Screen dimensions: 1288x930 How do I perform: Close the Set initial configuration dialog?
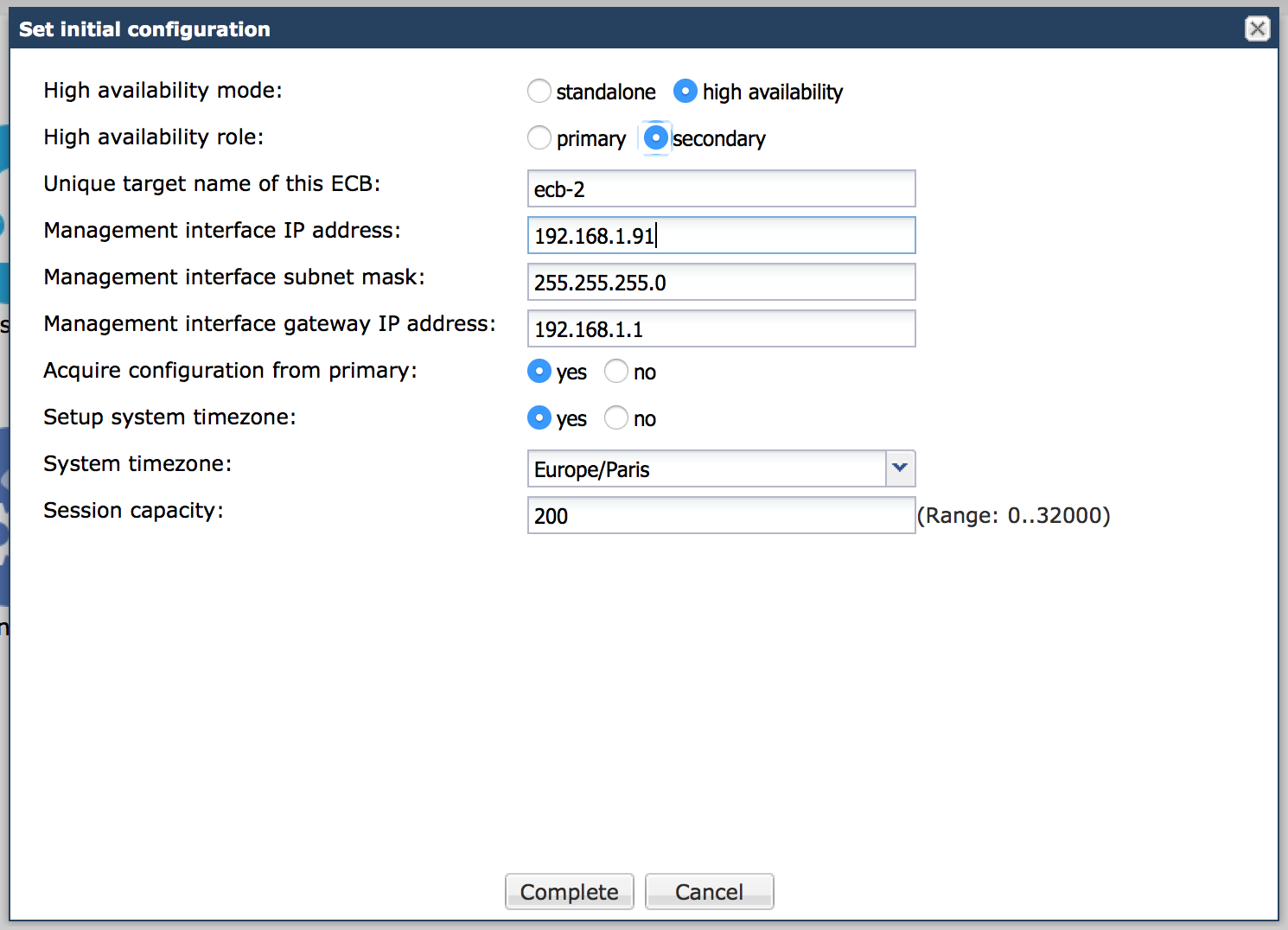pos(1257,29)
